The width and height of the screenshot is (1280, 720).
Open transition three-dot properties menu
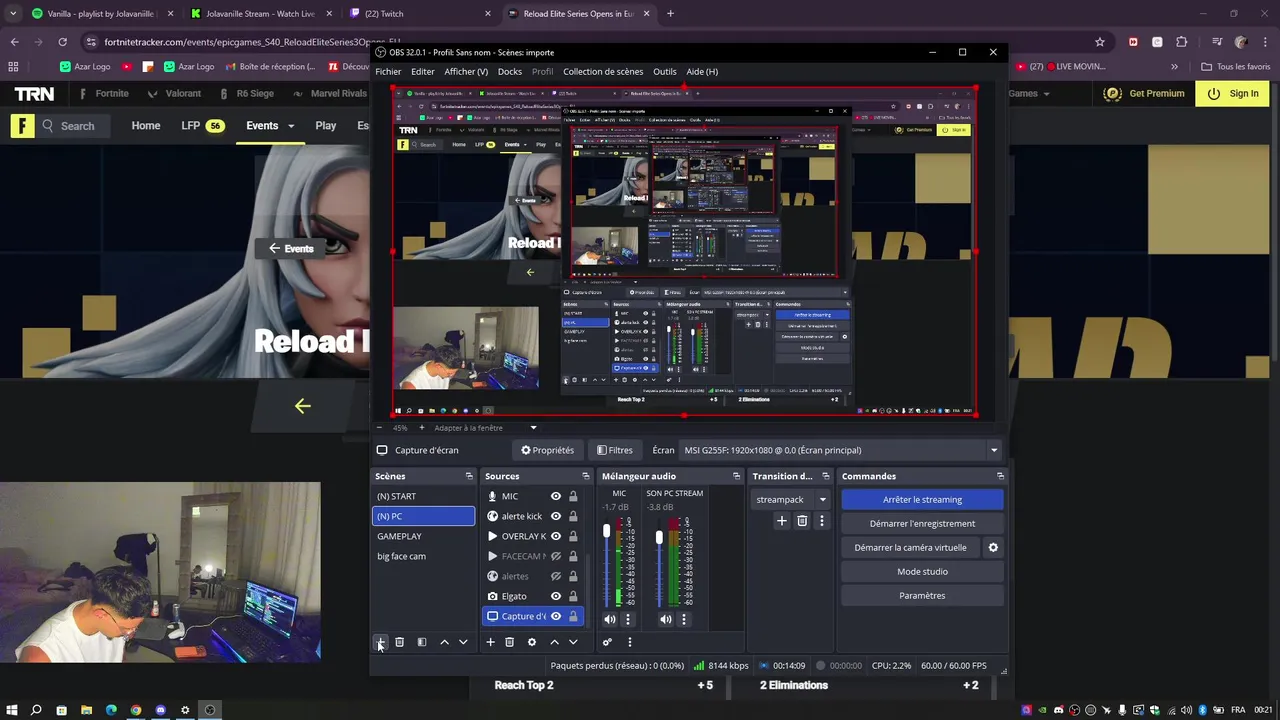tap(822, 521)
